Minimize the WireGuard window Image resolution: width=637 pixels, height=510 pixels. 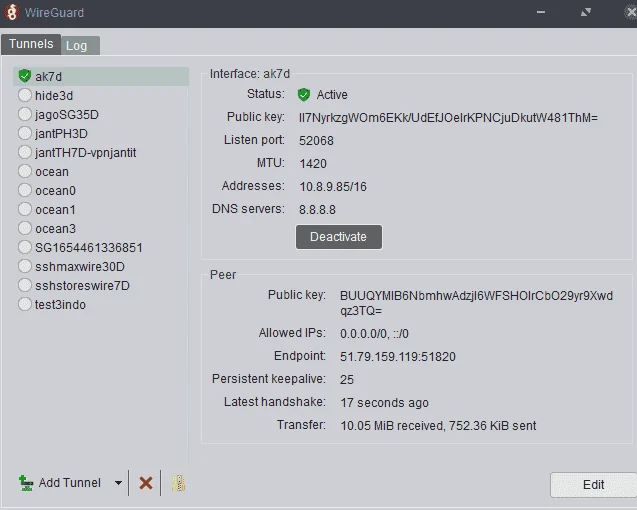[x=541, y=12]
